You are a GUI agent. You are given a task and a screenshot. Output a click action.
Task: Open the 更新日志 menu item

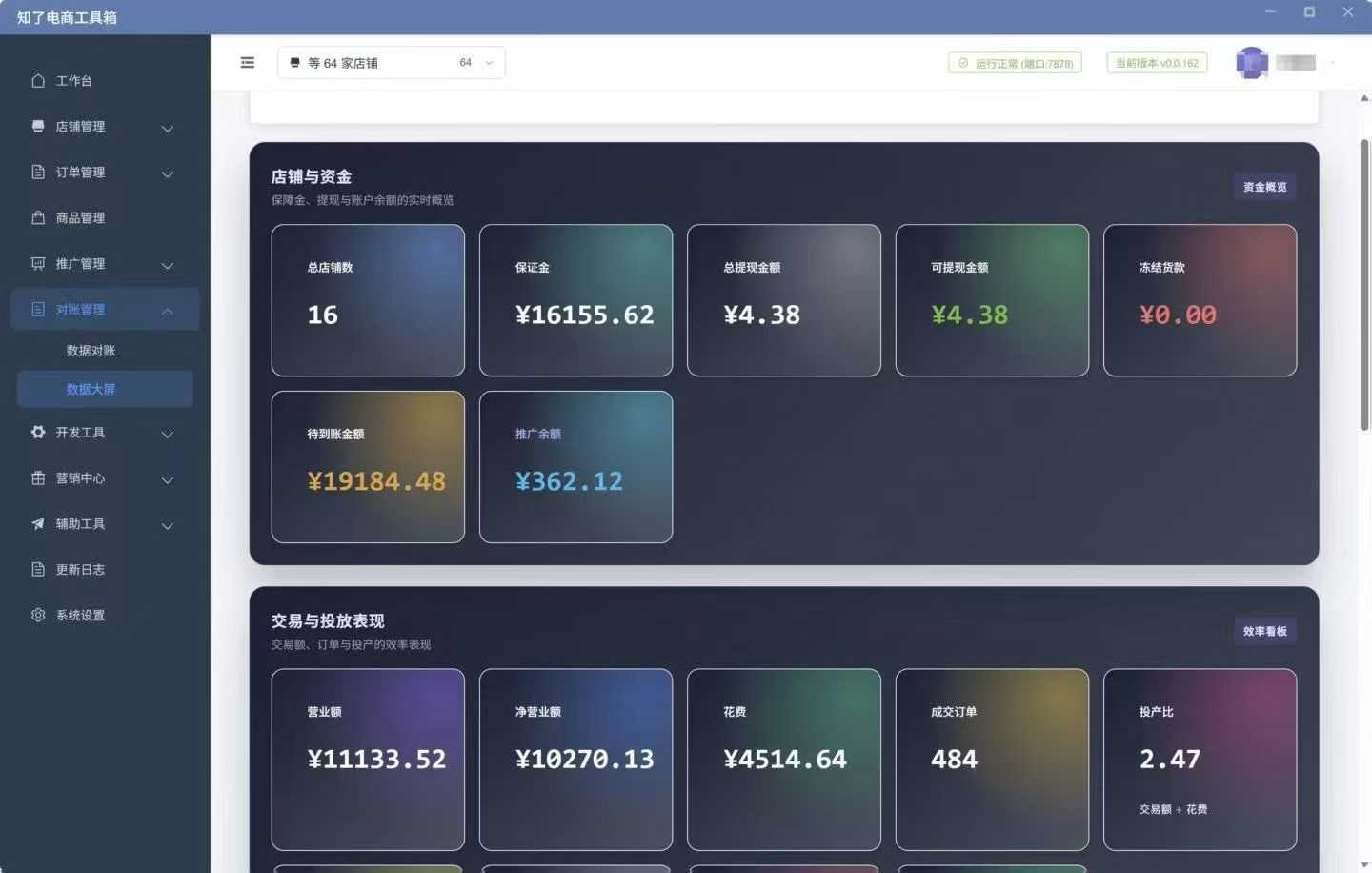[80, 570]
